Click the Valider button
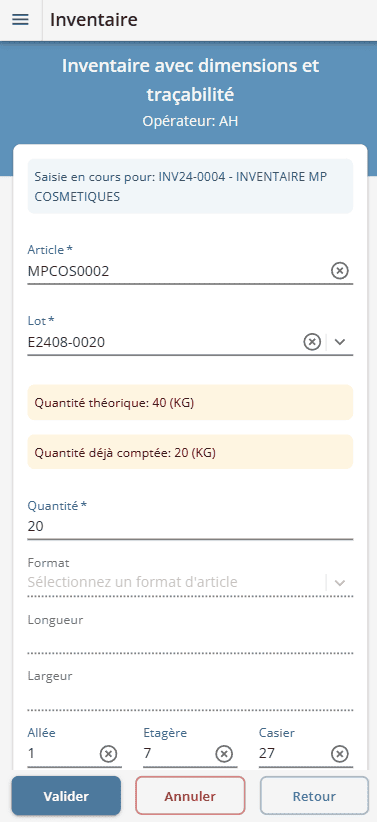 [67, 796]
